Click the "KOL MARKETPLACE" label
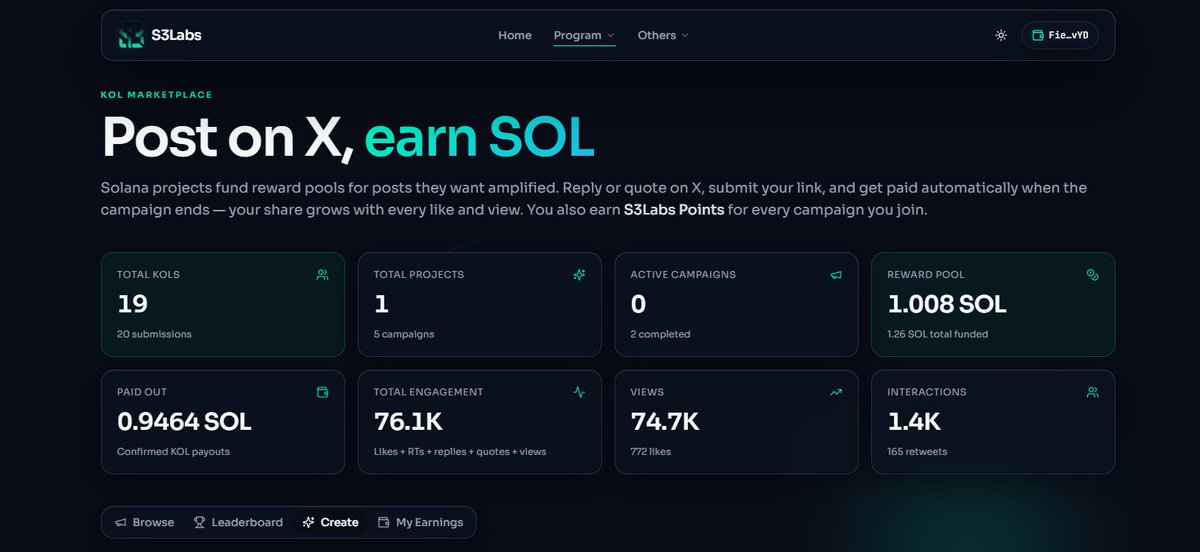Viewport: 1200px width, 552px height. pyautogui.click(x=157, y=95)
